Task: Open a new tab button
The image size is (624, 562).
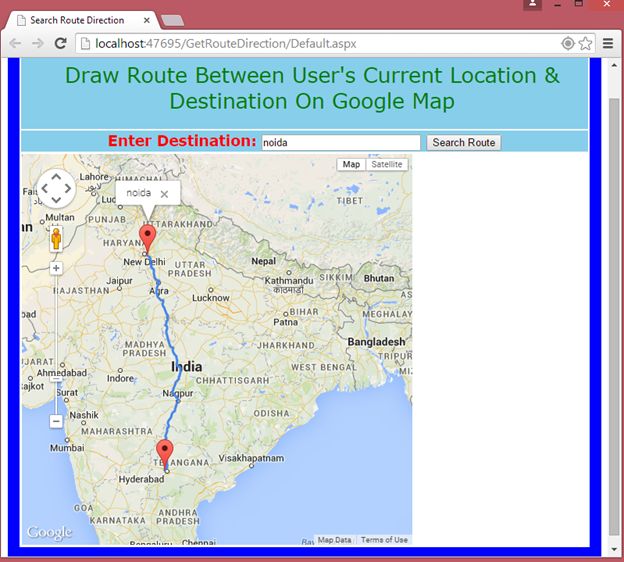Action: (x=172, y=20)
